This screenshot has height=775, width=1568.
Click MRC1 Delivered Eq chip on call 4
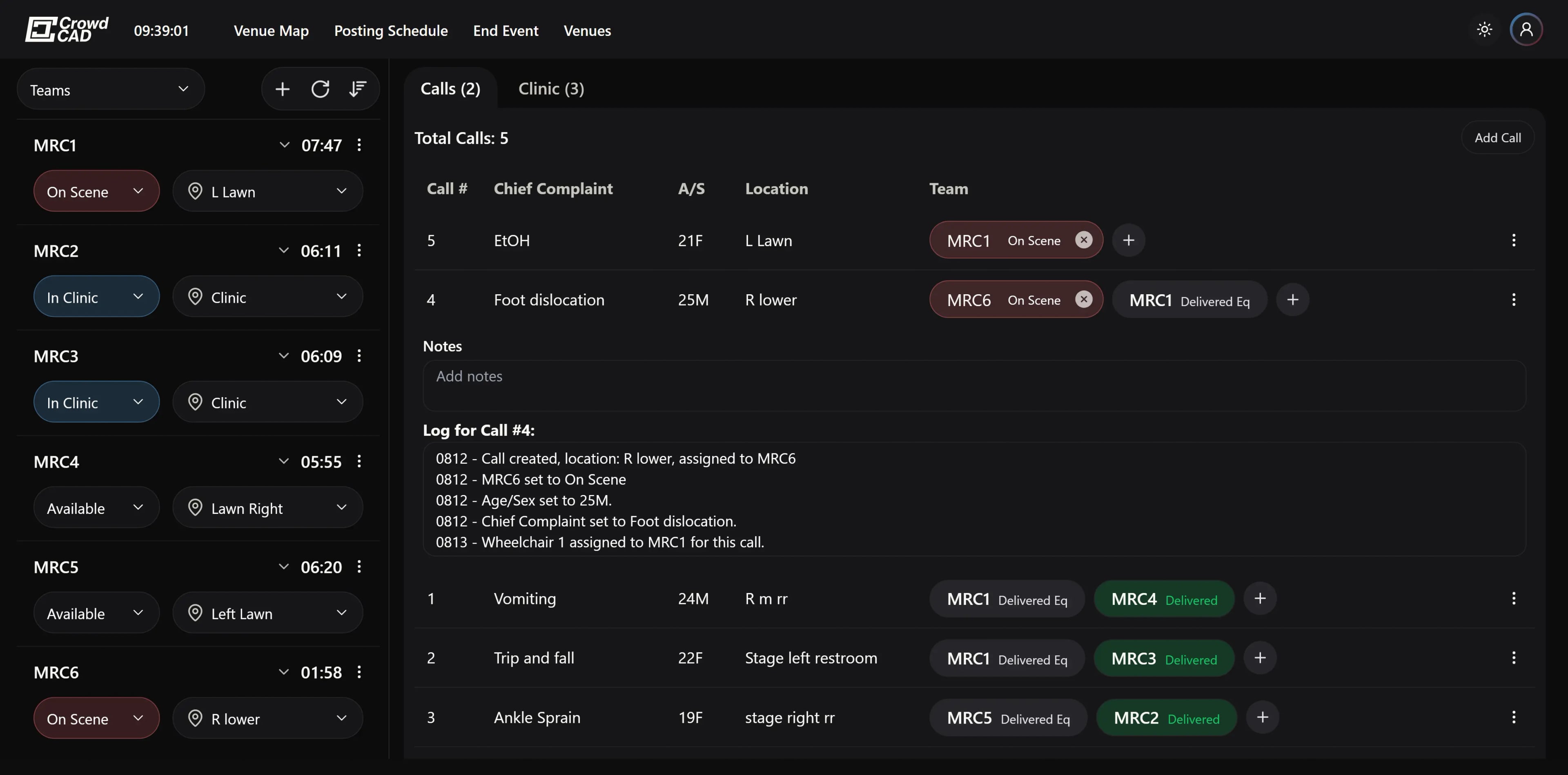point(1189,300)
